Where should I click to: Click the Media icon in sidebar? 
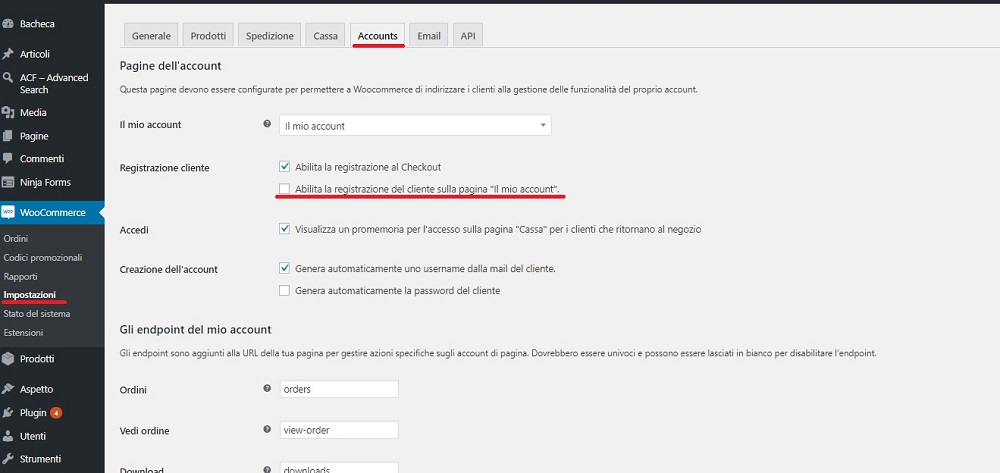click(x=8, y=113)
